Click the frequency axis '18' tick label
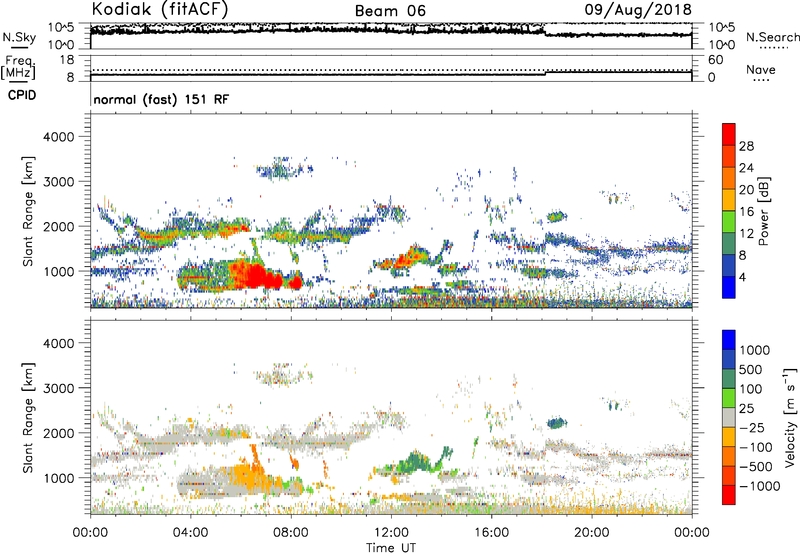Image resolution: width=800 pixels, height=554 pixels. tap(67, 60)
